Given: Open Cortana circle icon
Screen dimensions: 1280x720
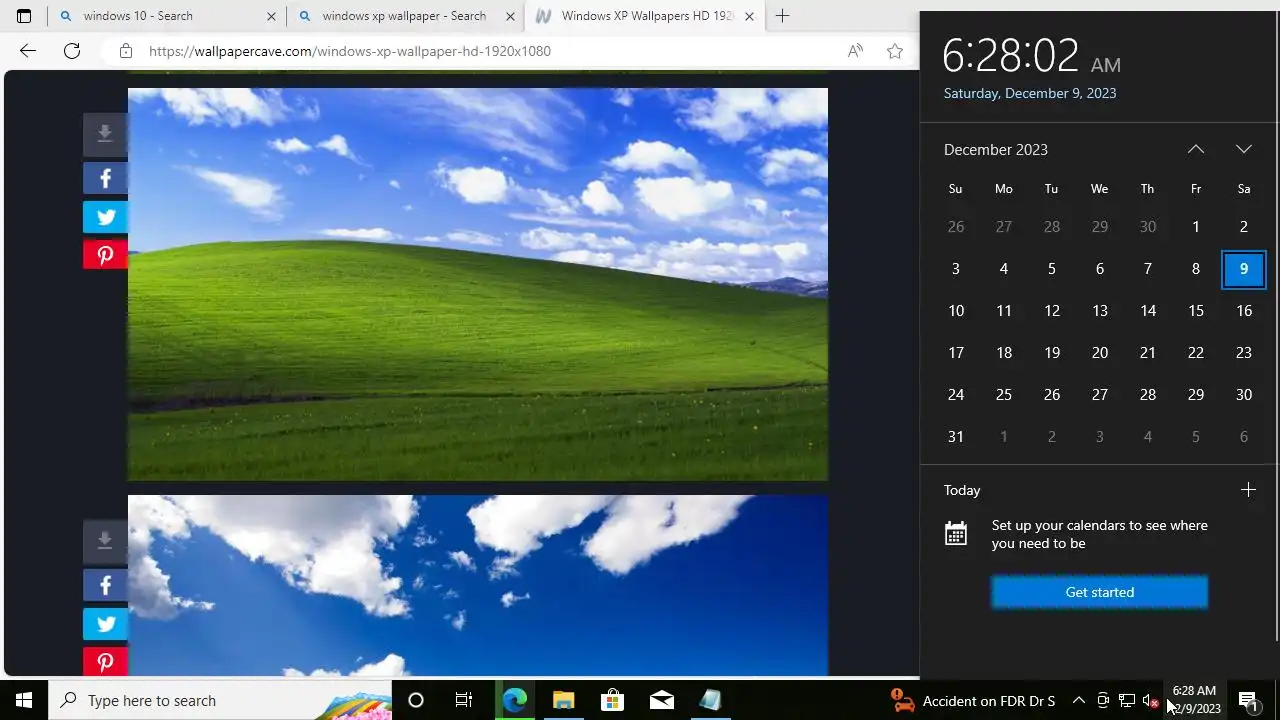Looking at the screenshot, I should (x=416, y=700).
